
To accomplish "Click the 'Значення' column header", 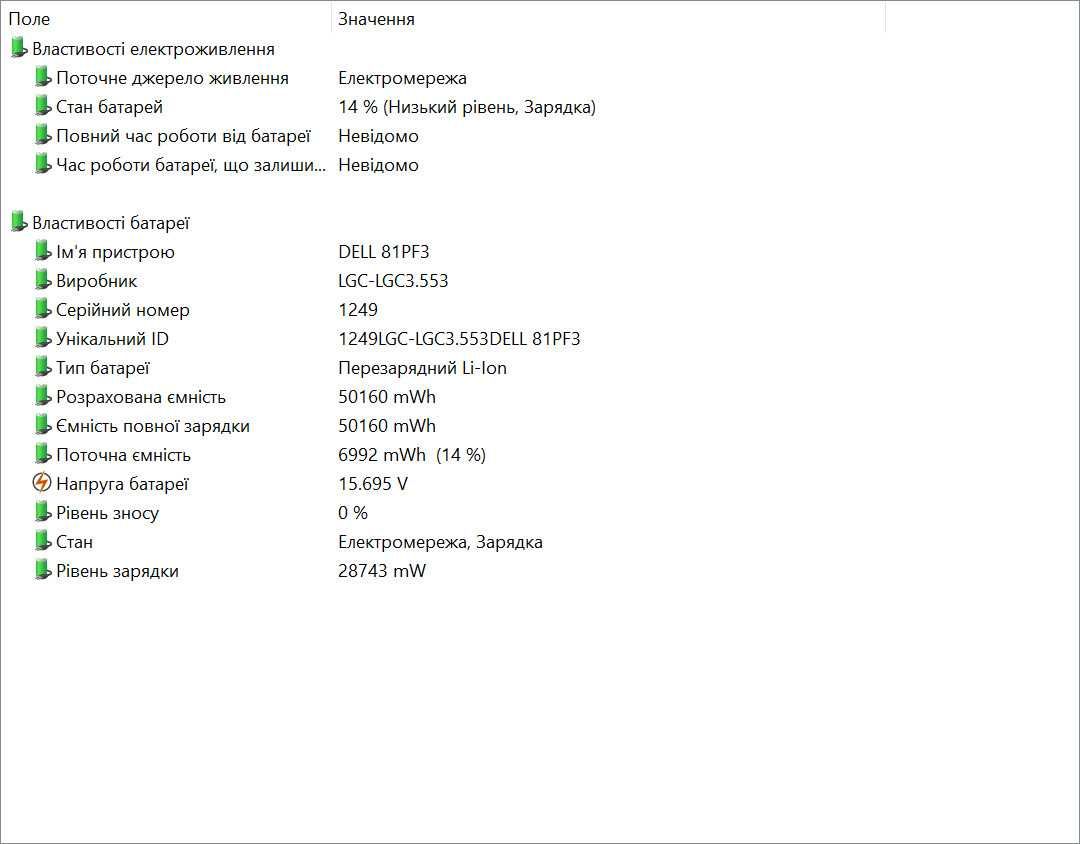I will [608, 19].
